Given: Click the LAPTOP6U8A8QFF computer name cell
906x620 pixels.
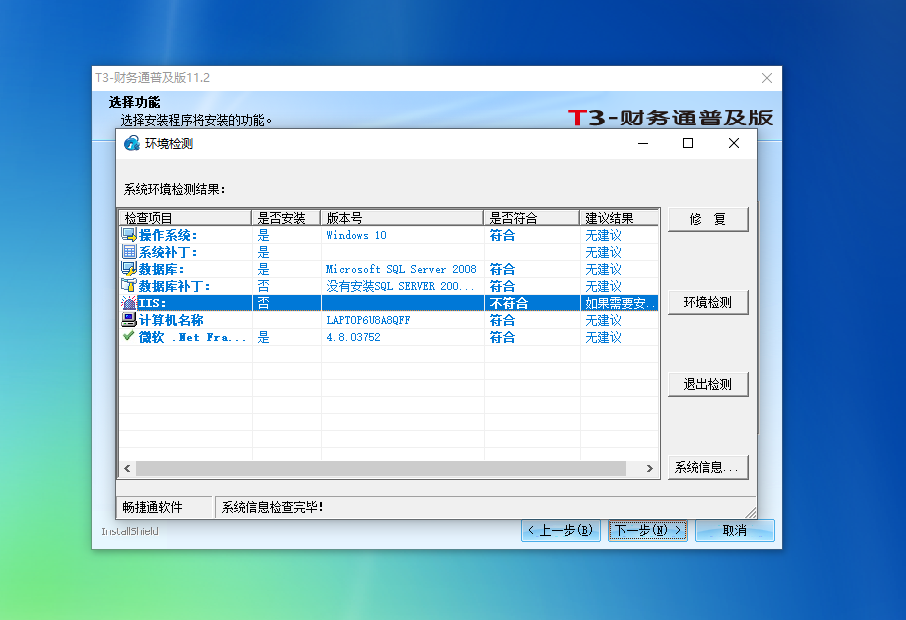Looking at the screenshot, I should pos(368,320).
